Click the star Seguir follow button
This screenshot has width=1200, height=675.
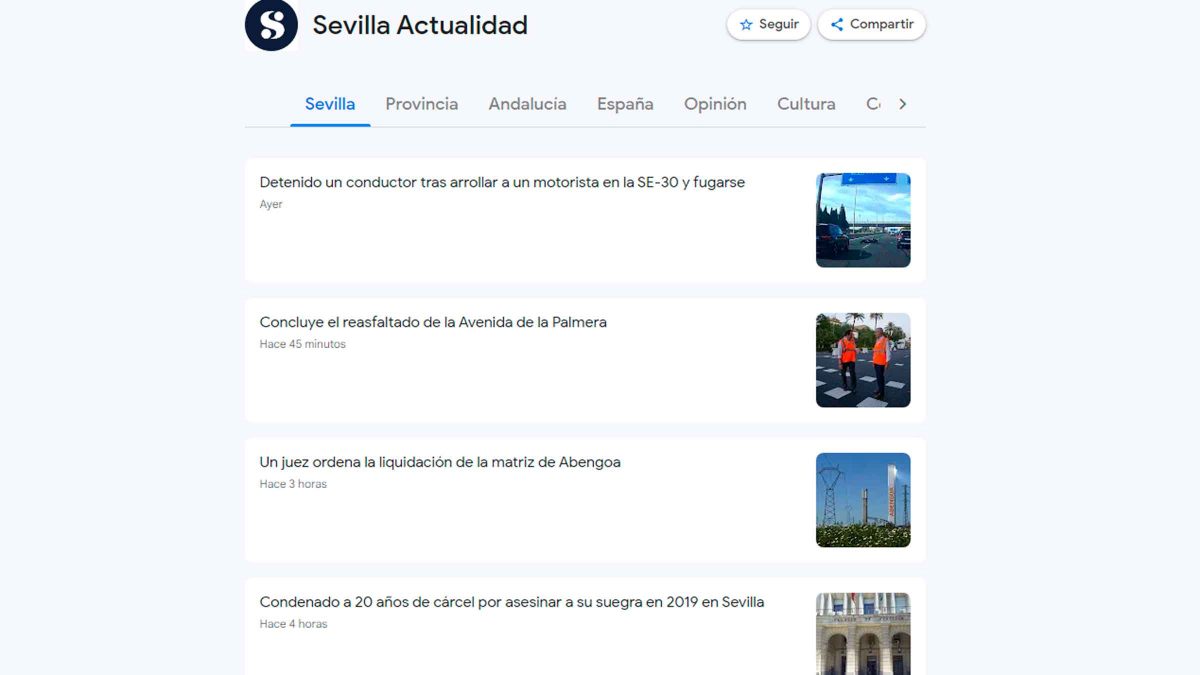768,25
